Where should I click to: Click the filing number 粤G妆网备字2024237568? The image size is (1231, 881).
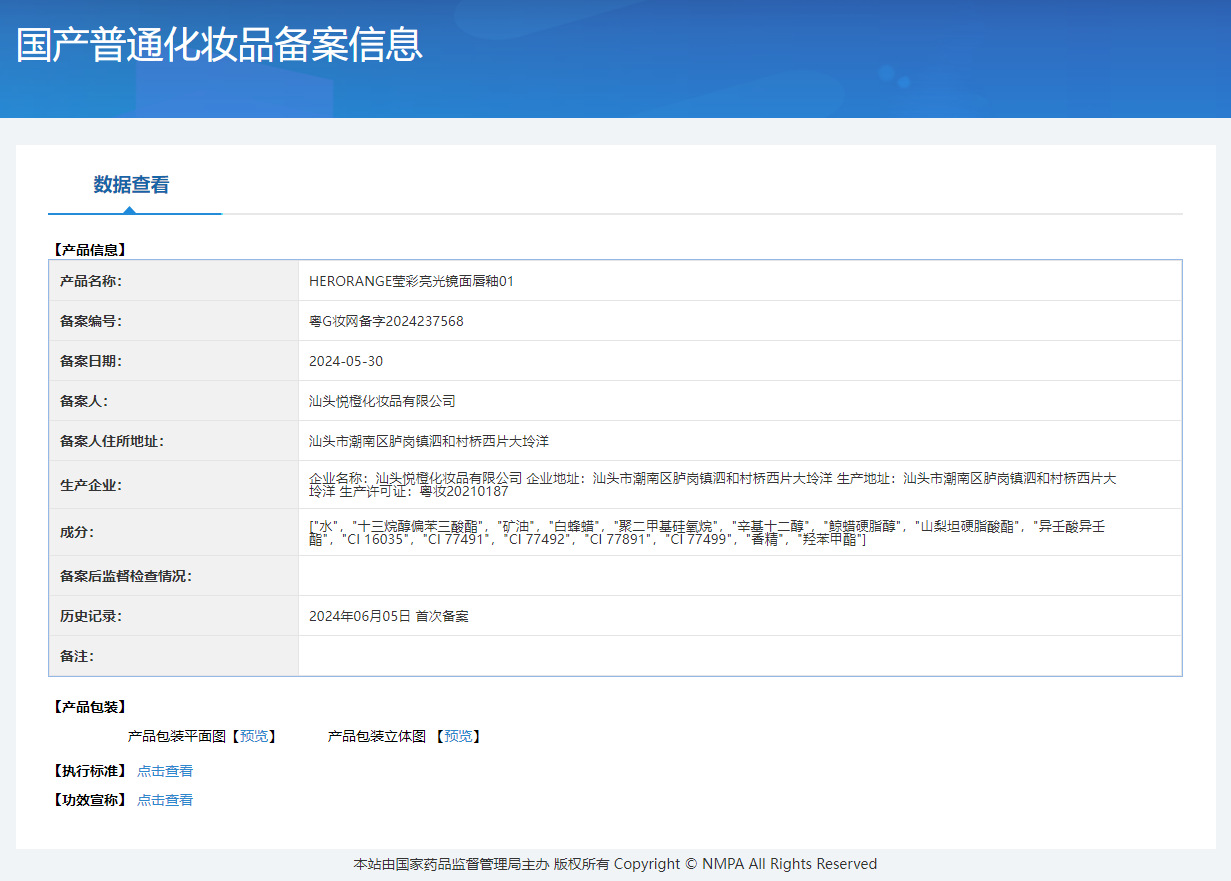(386, 321)
